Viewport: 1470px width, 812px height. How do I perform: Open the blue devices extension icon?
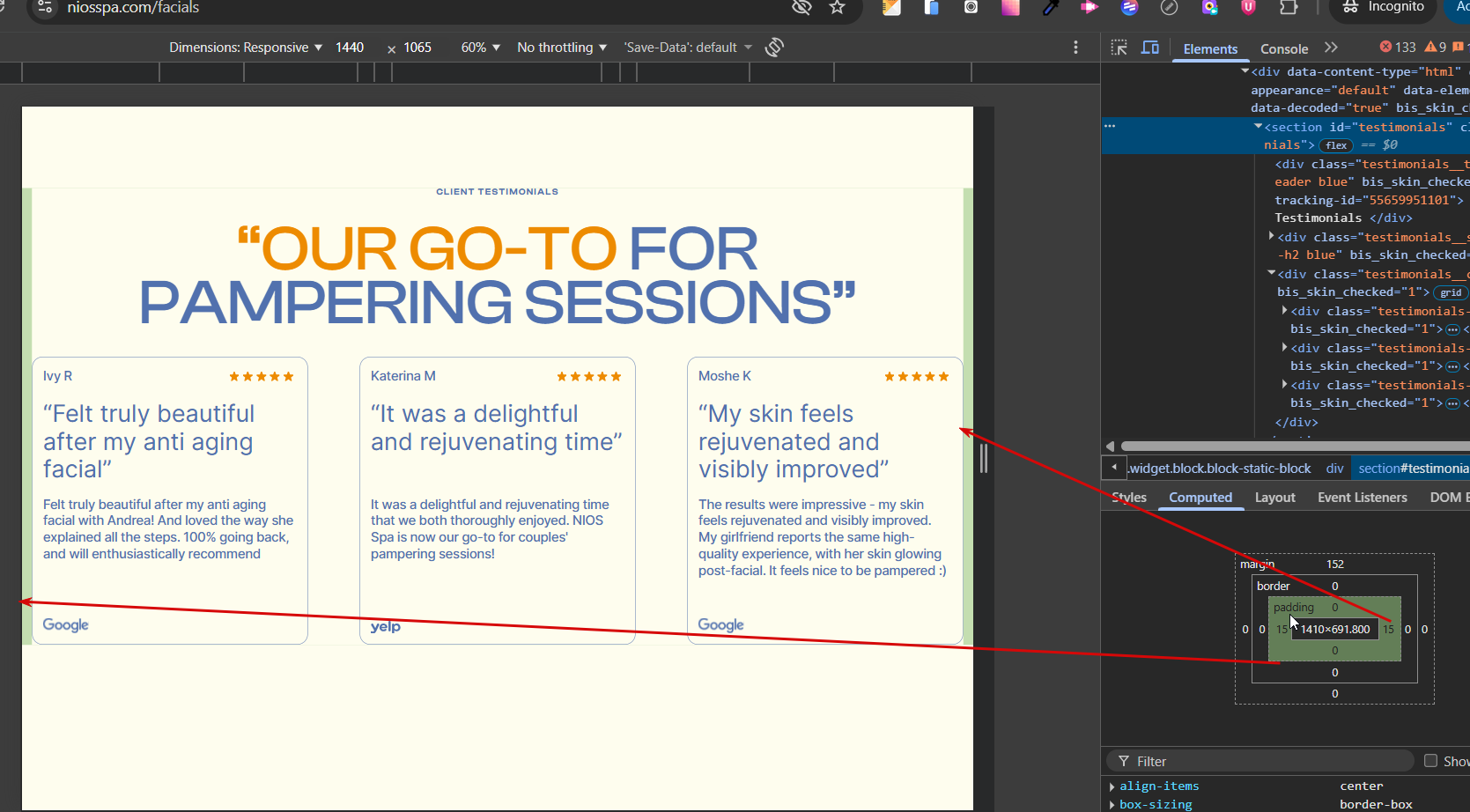pyautogui.click(x=932, y=7)
